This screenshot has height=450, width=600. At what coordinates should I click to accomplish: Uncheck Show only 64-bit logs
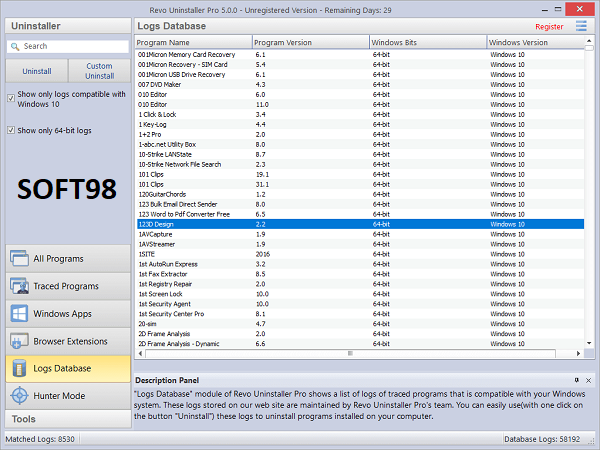tap(11, 130)
